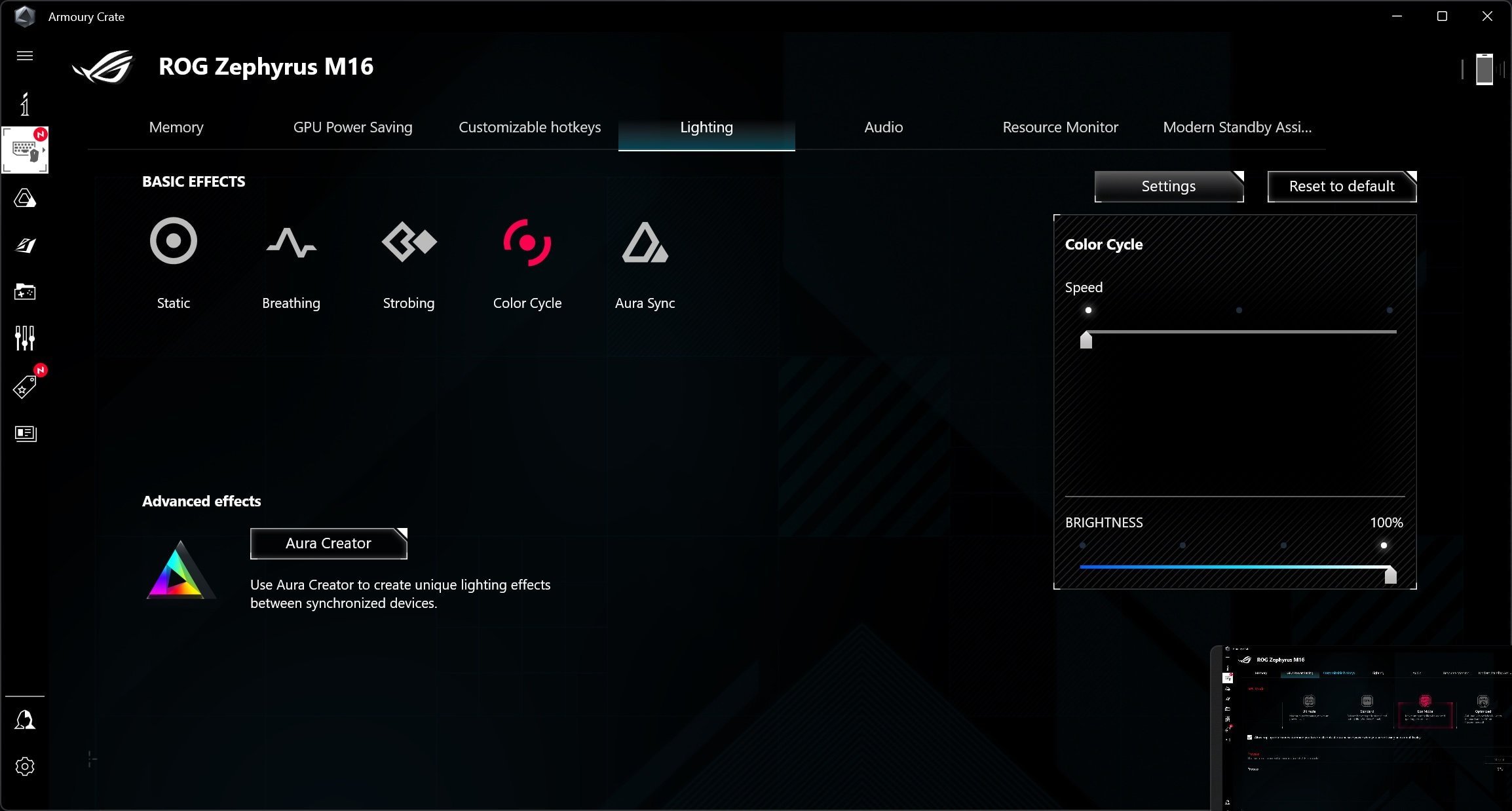Switch to the Memory tab

click(176, 127)
